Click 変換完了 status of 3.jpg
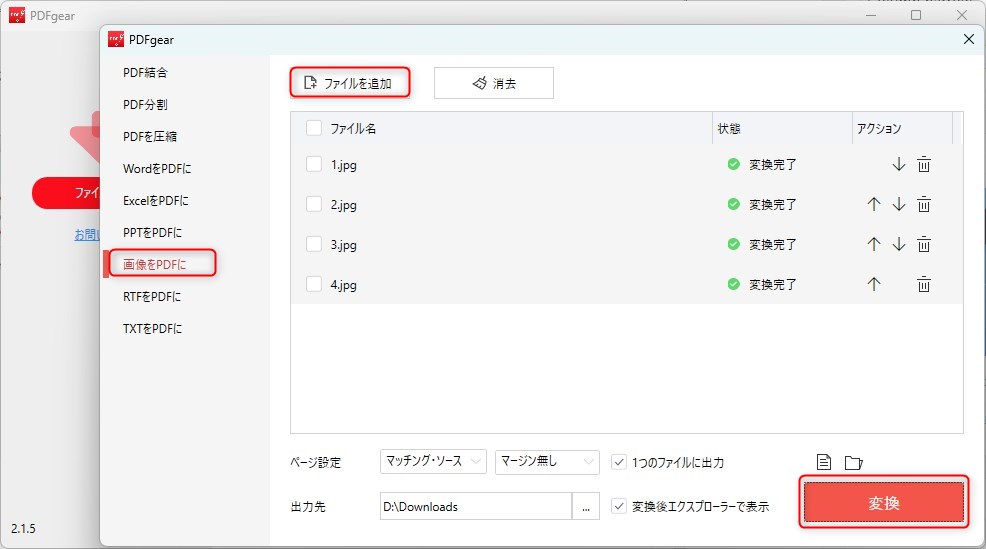986x549 pixels. click(772, 244)
